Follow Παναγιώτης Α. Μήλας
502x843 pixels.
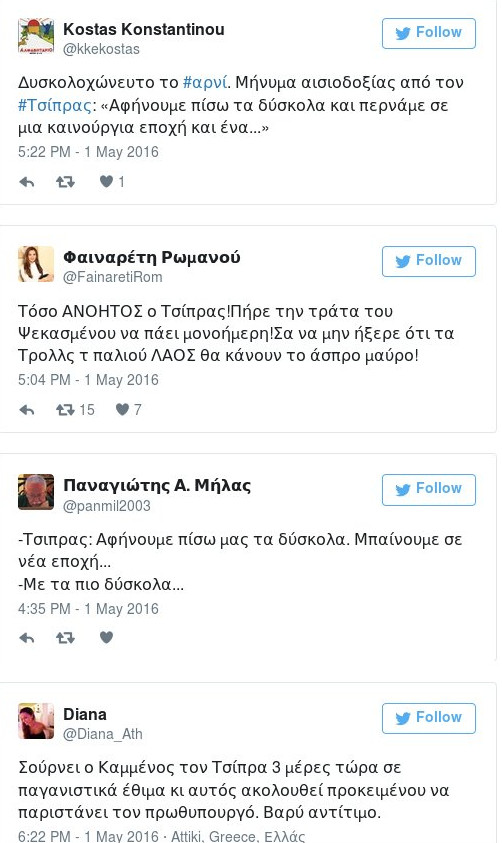click(x=429, y=490)
